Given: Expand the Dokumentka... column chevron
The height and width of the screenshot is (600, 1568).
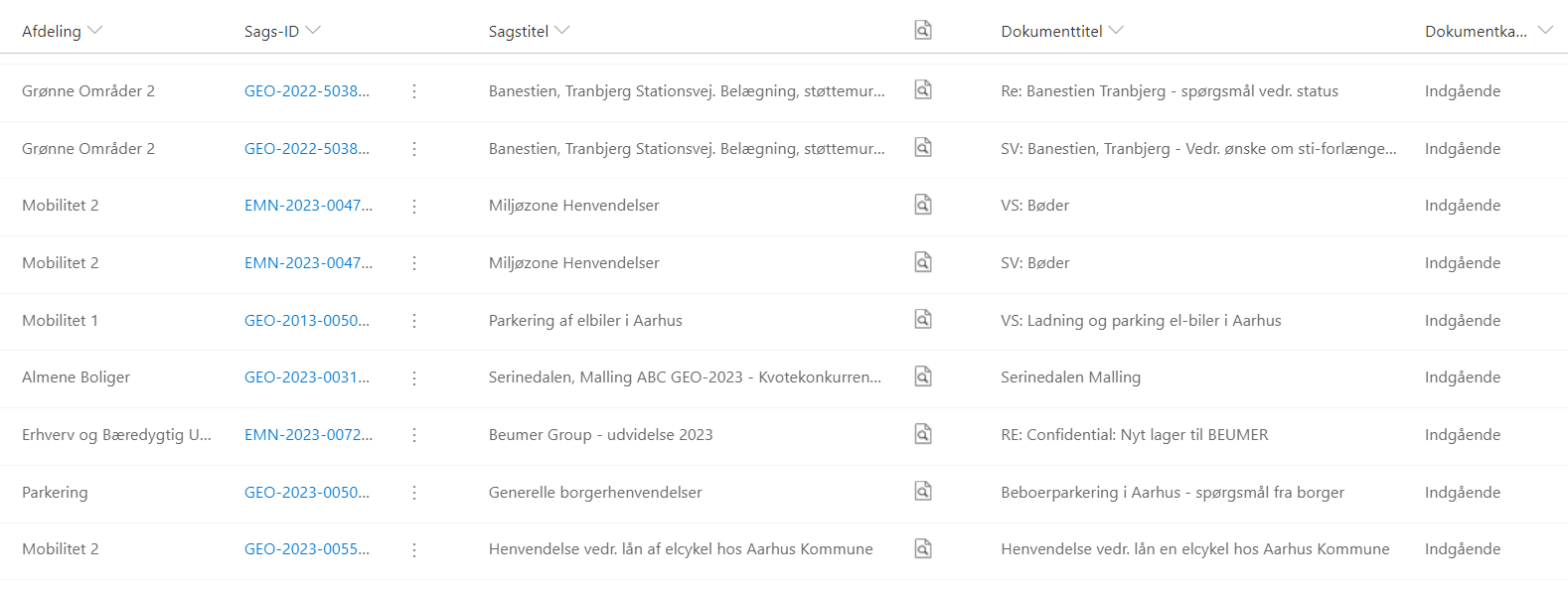Looking at the screenshot, I should (1545, 31).
